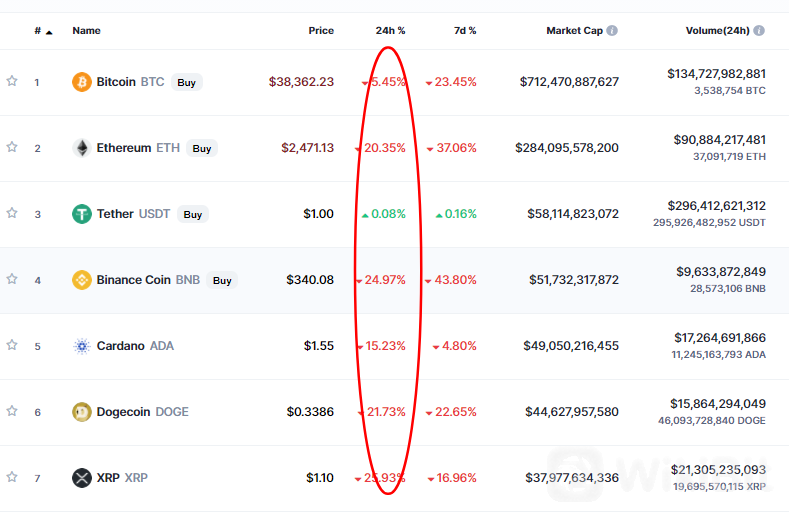
Task: Sort table by 7d % column header
Action: click(x=464, y=31)
